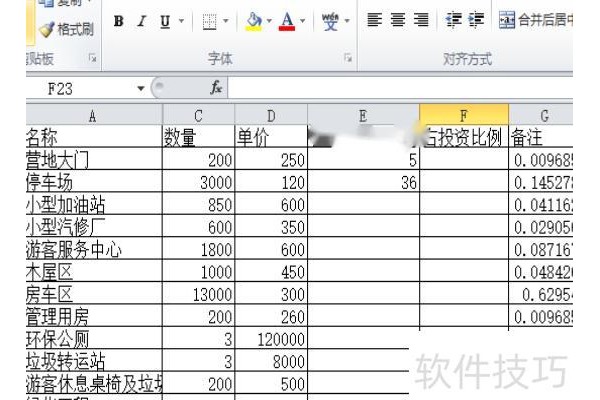Click Merge and Center (合并后居中)
Screen dimensions: 600x400
[536, 20]
